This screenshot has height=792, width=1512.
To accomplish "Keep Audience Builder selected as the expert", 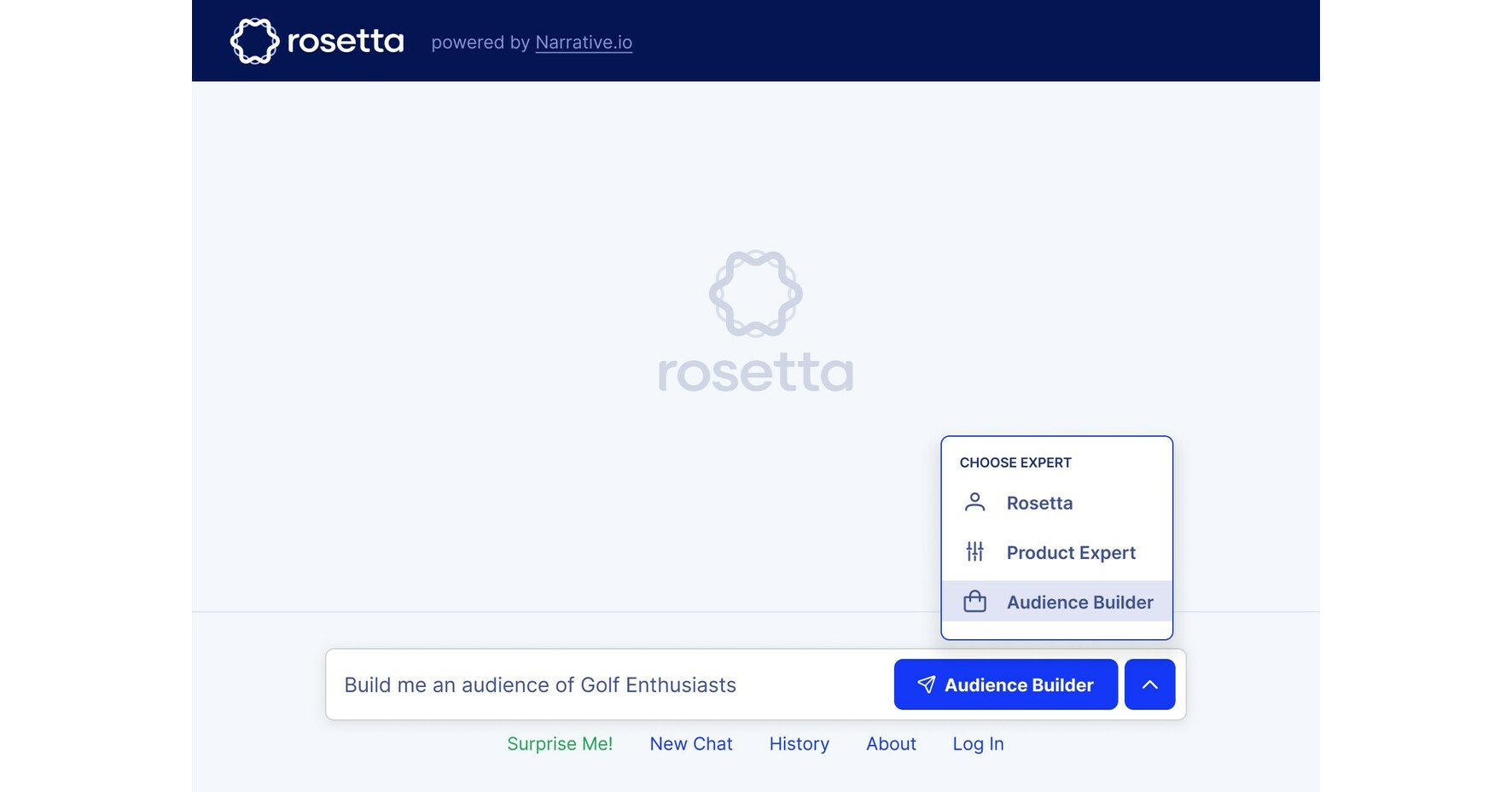I will (x=1079, y=602).
